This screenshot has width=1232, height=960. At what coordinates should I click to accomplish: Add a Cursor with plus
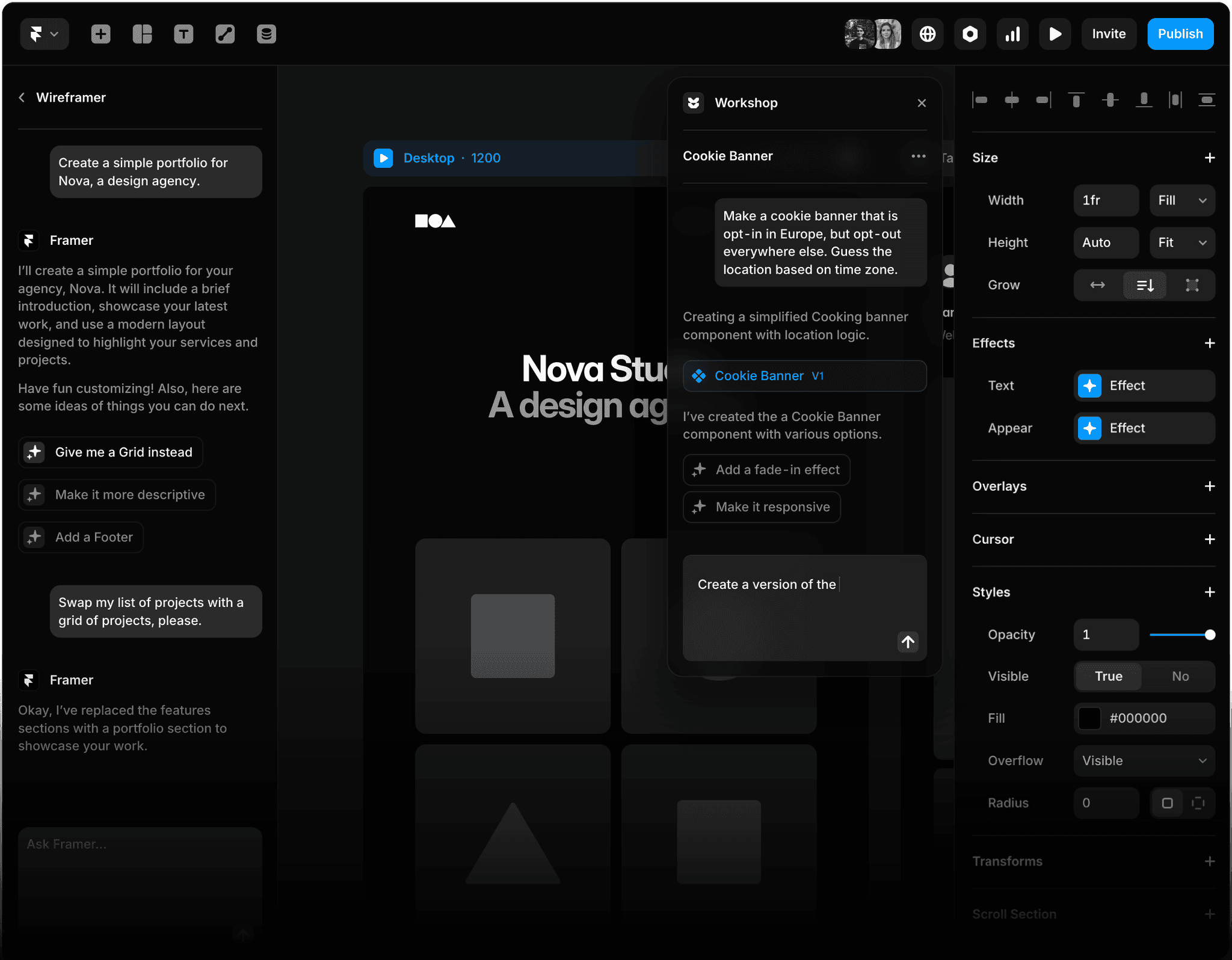(x=1210, y=539)
